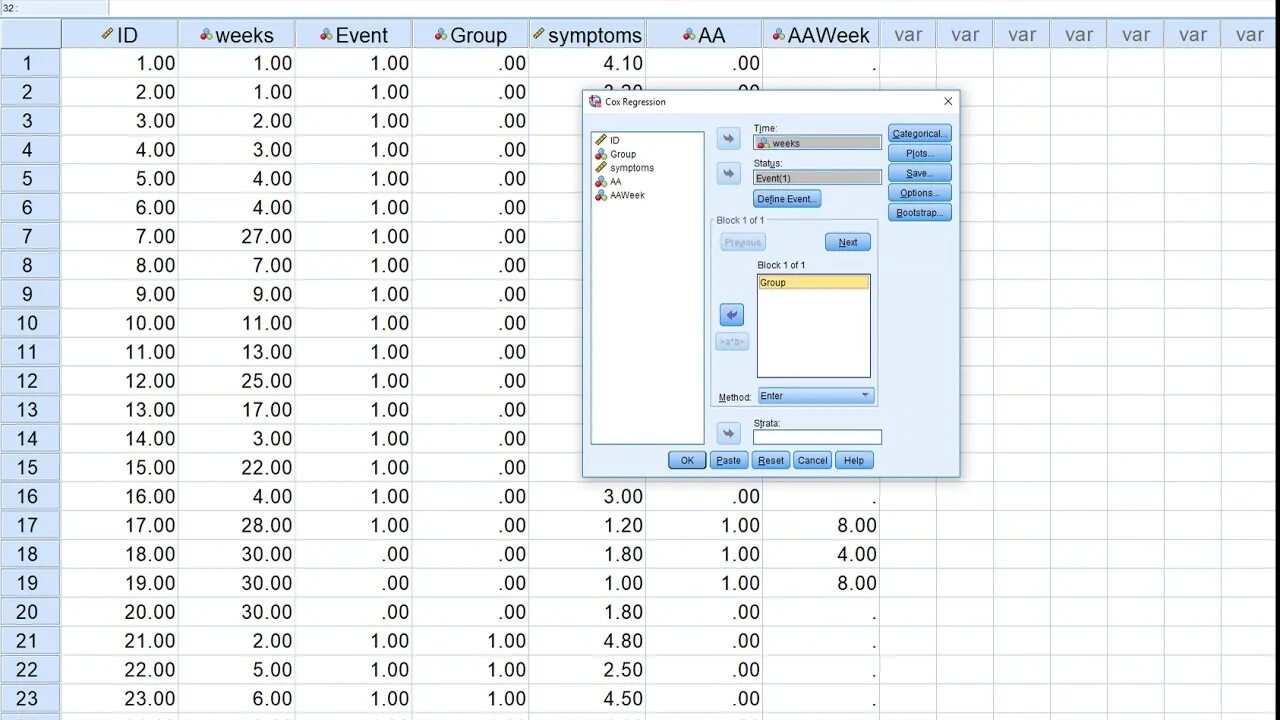This screenshot has width=1280, height=720.
Task: Click the Paste button
Action: click(x=729, y=460)
